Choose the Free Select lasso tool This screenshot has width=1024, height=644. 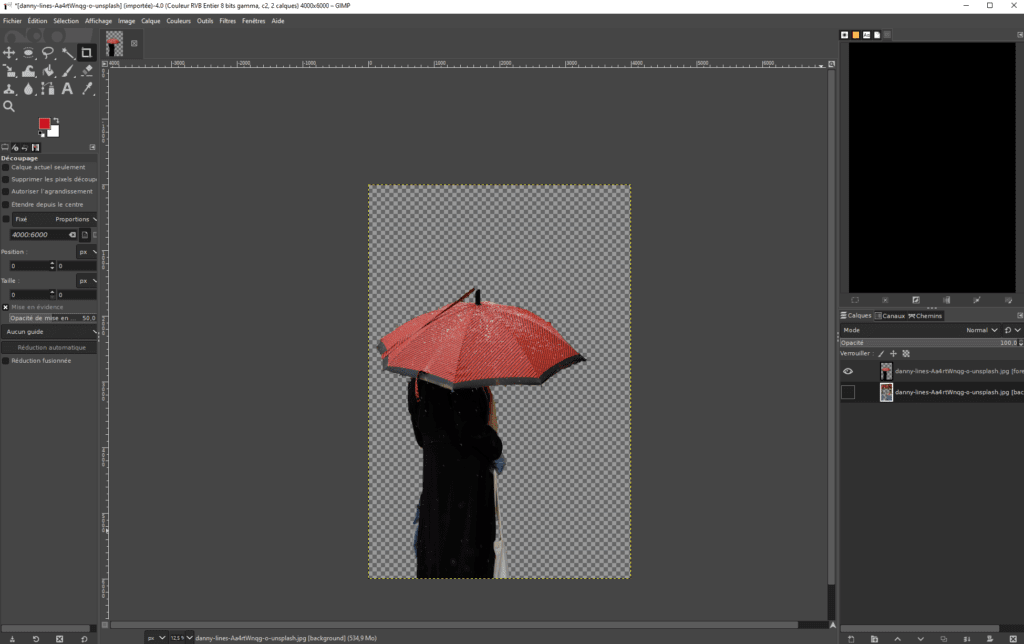point(47,53)
